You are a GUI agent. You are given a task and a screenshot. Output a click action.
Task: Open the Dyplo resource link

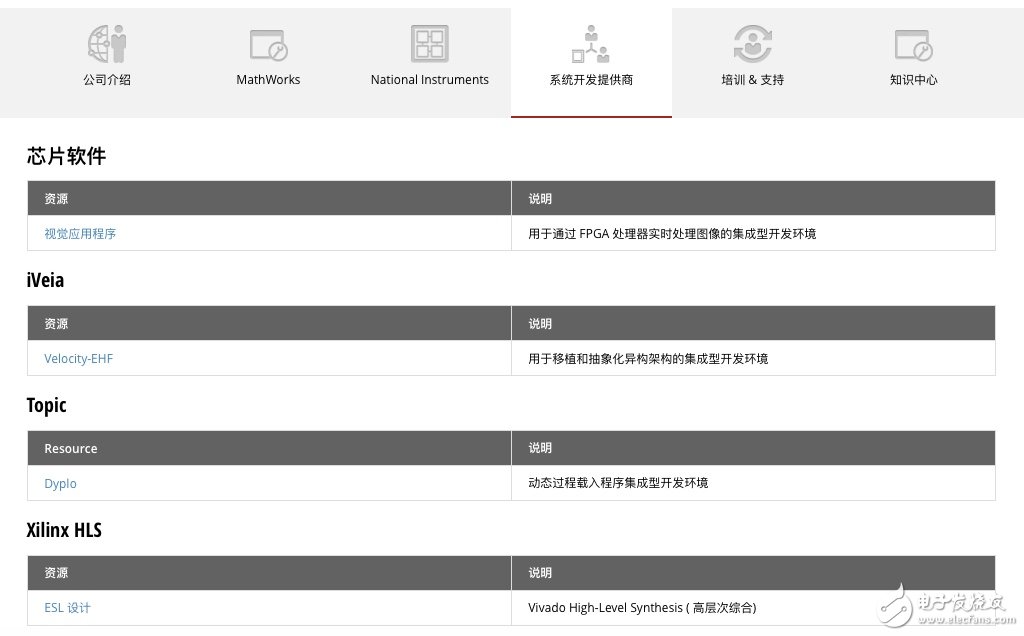[60, 483]
